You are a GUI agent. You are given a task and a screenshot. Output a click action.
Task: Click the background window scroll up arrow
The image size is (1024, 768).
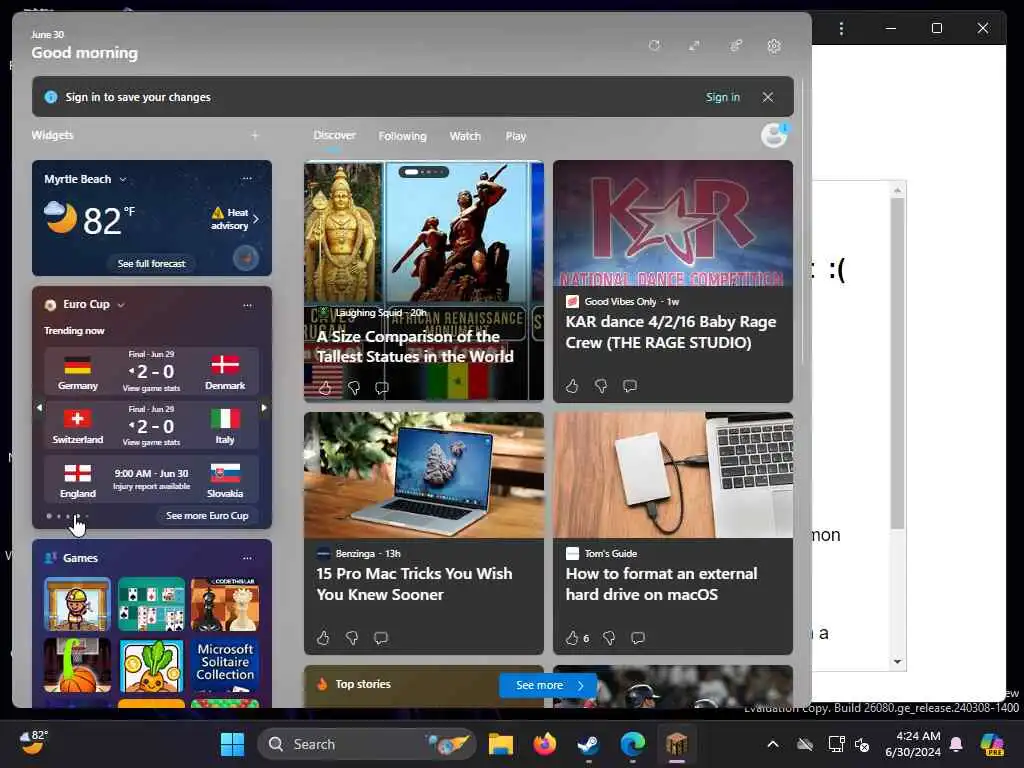tap(898, 190)
